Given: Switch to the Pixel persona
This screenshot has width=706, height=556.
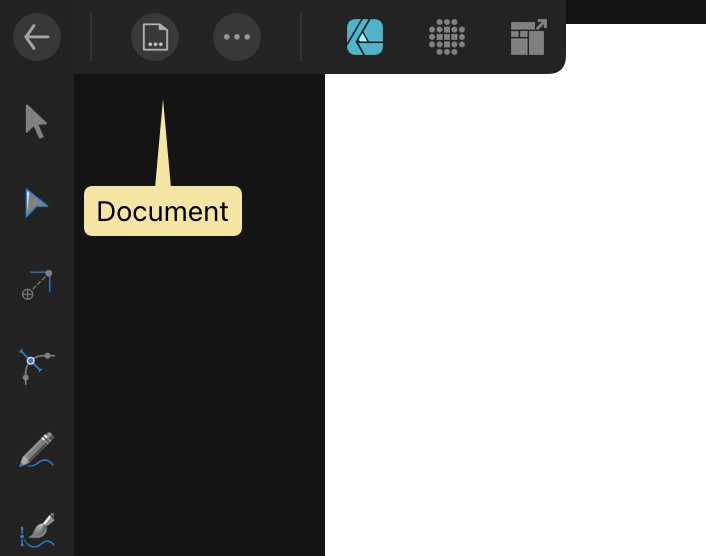Looking at the screenshot, I should pos(447,37).
